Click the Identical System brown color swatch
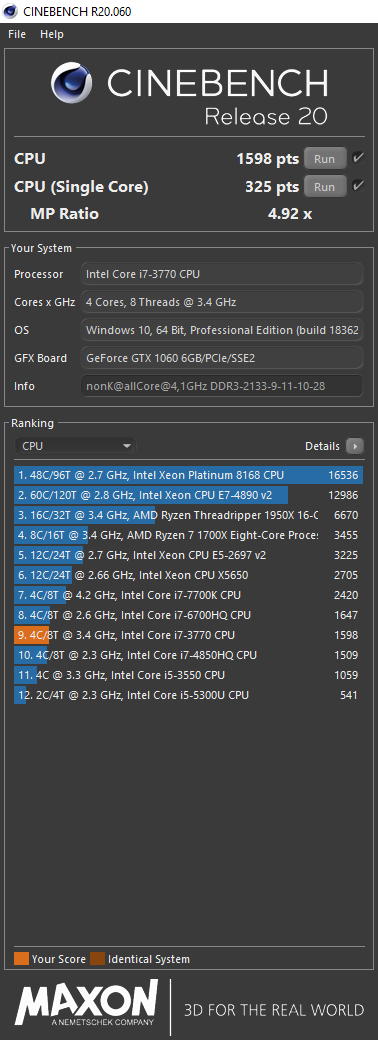This screenshot has width=378, height=1040. (x=97, y=959)
